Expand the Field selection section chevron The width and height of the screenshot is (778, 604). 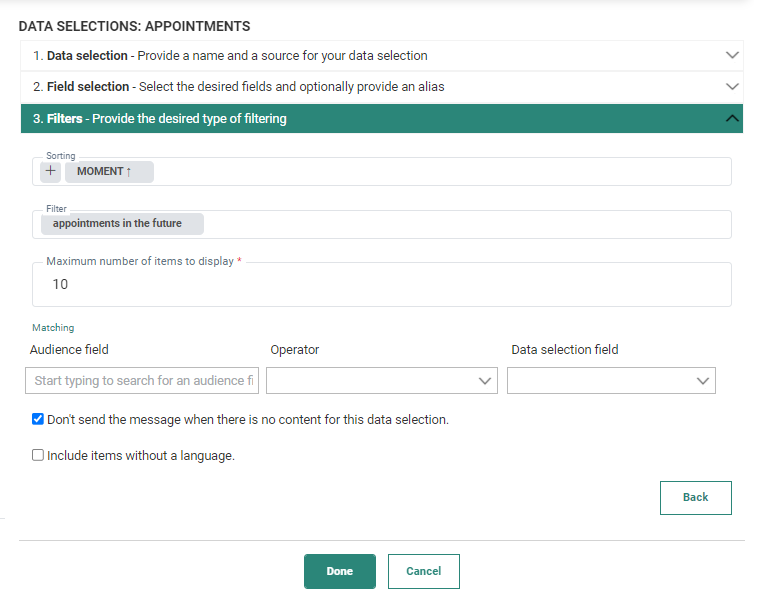point(732,87)
